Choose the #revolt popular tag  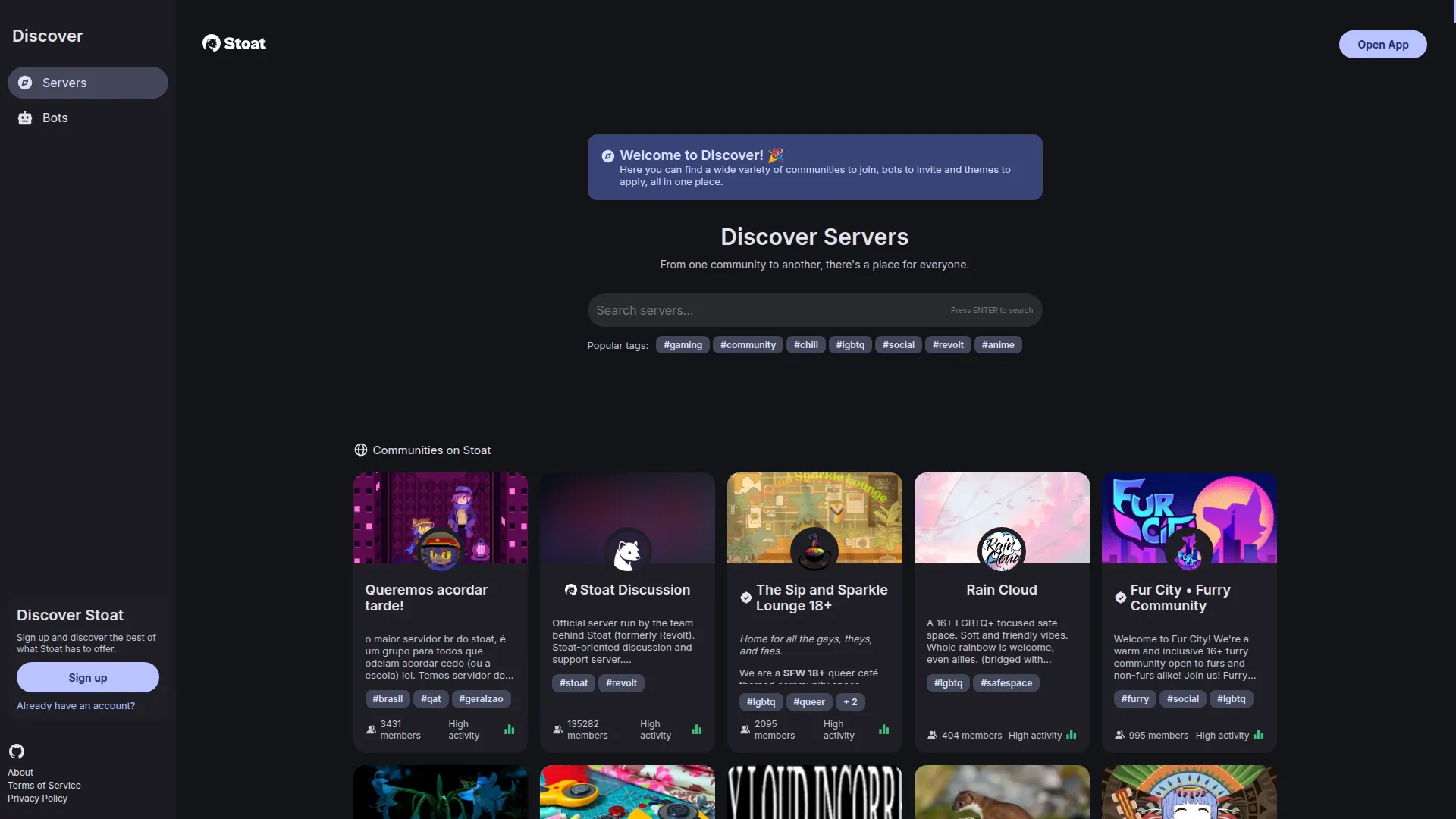948,345
